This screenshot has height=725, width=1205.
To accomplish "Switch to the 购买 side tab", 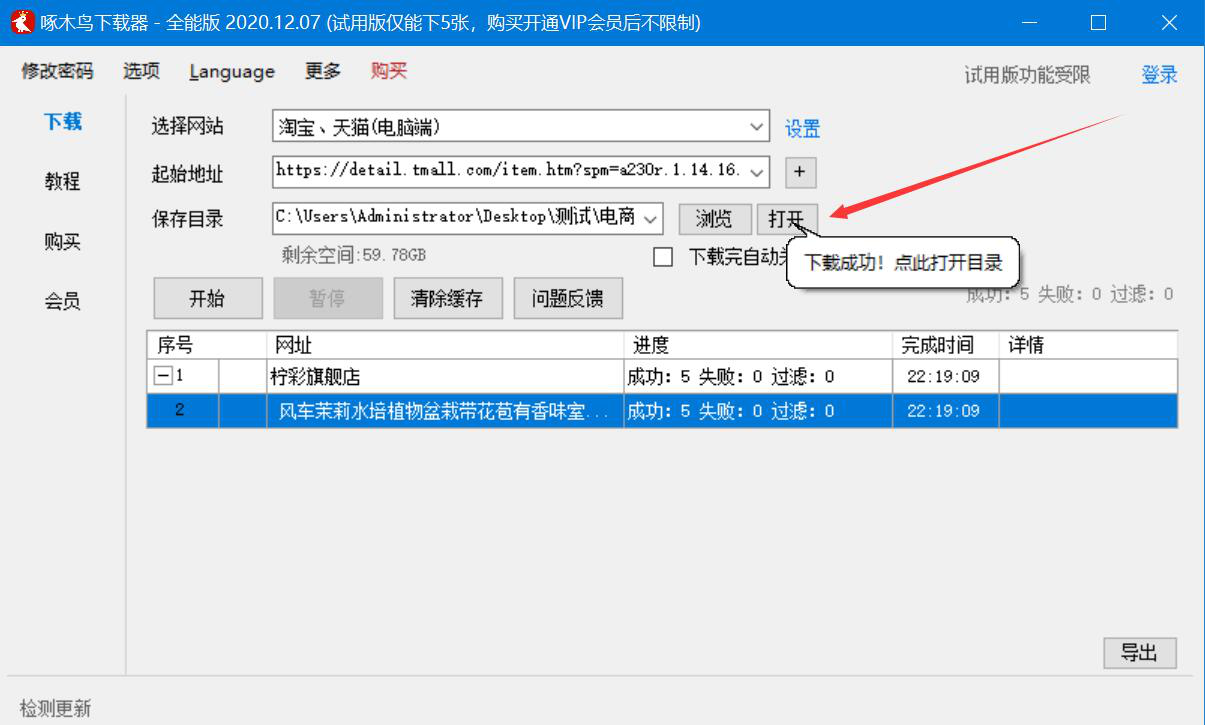I will pyautogui.click(x=62, y=242).
